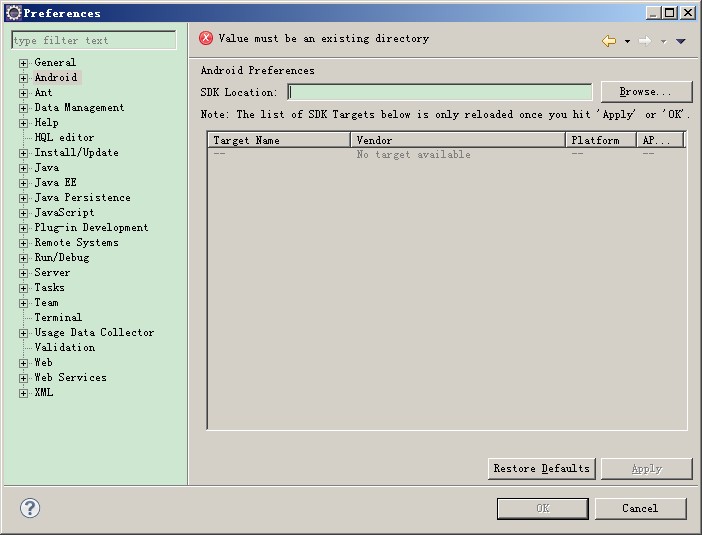Click the Cancel button

(641, 509)
